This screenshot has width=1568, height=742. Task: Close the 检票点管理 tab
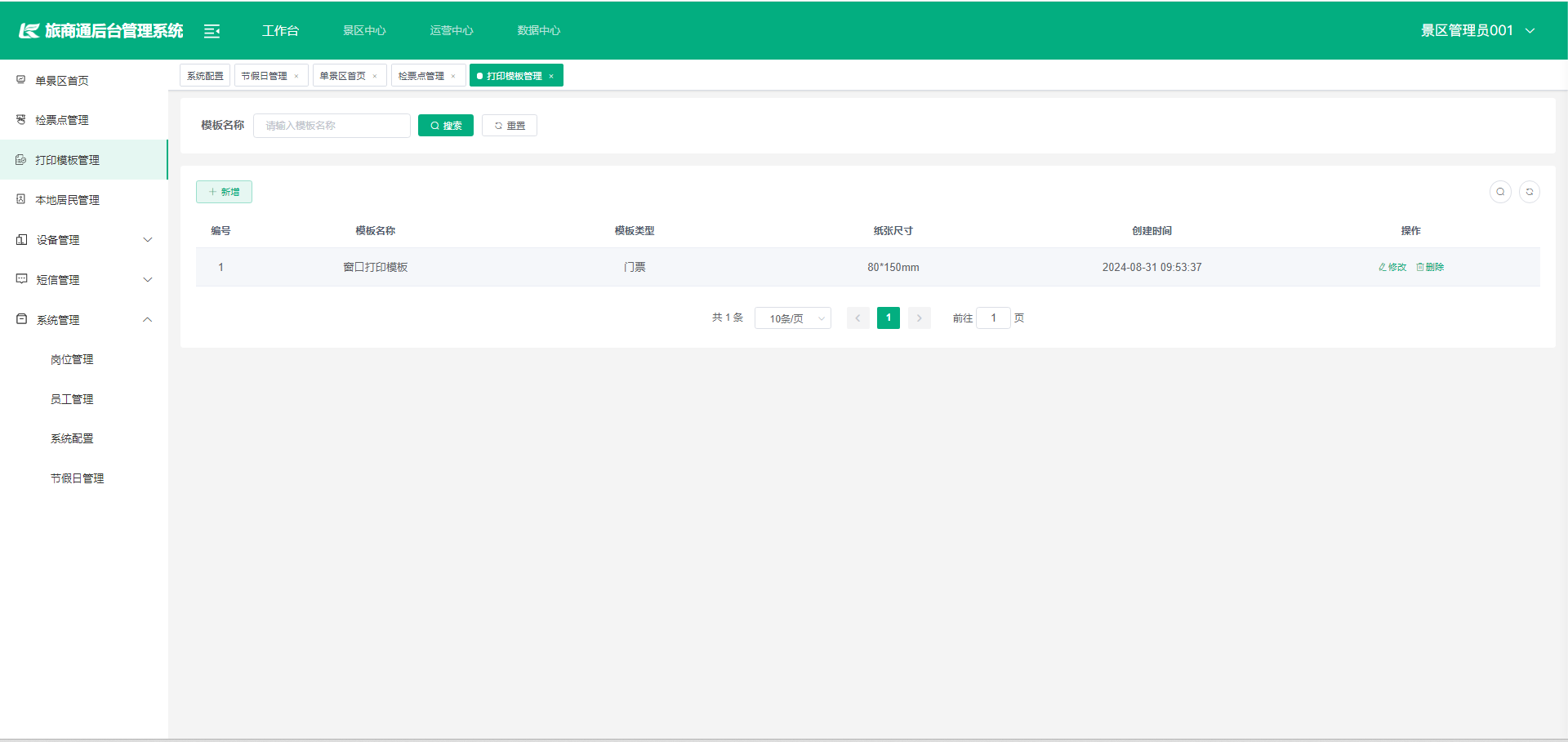tap(453, 77)
